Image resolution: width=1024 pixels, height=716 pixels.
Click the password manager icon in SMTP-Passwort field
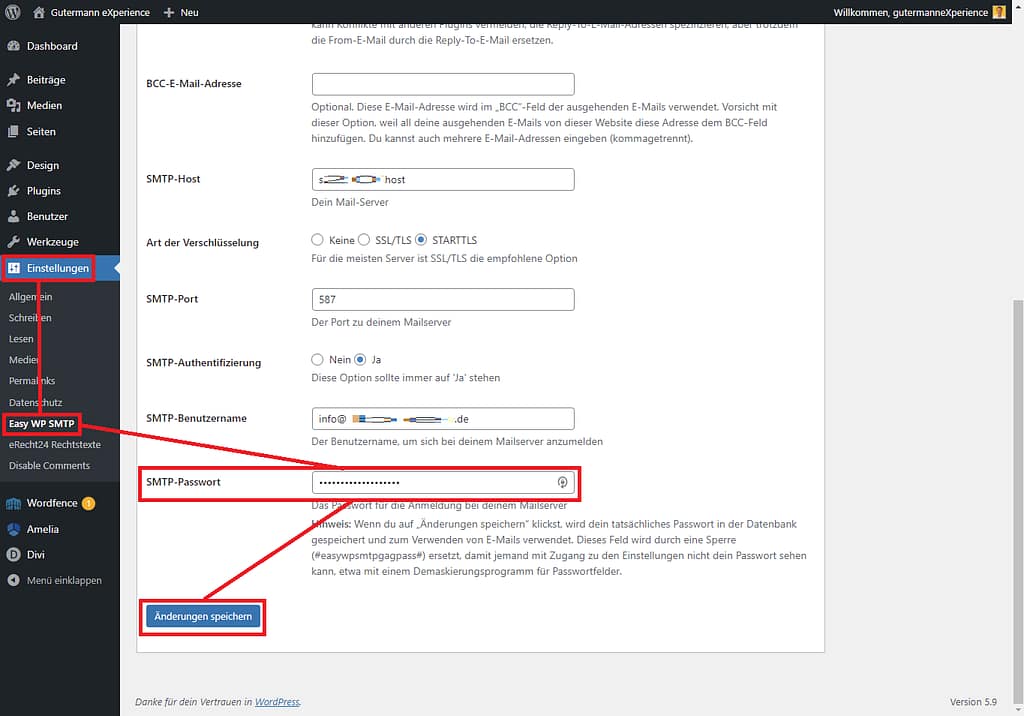(563, 482)
